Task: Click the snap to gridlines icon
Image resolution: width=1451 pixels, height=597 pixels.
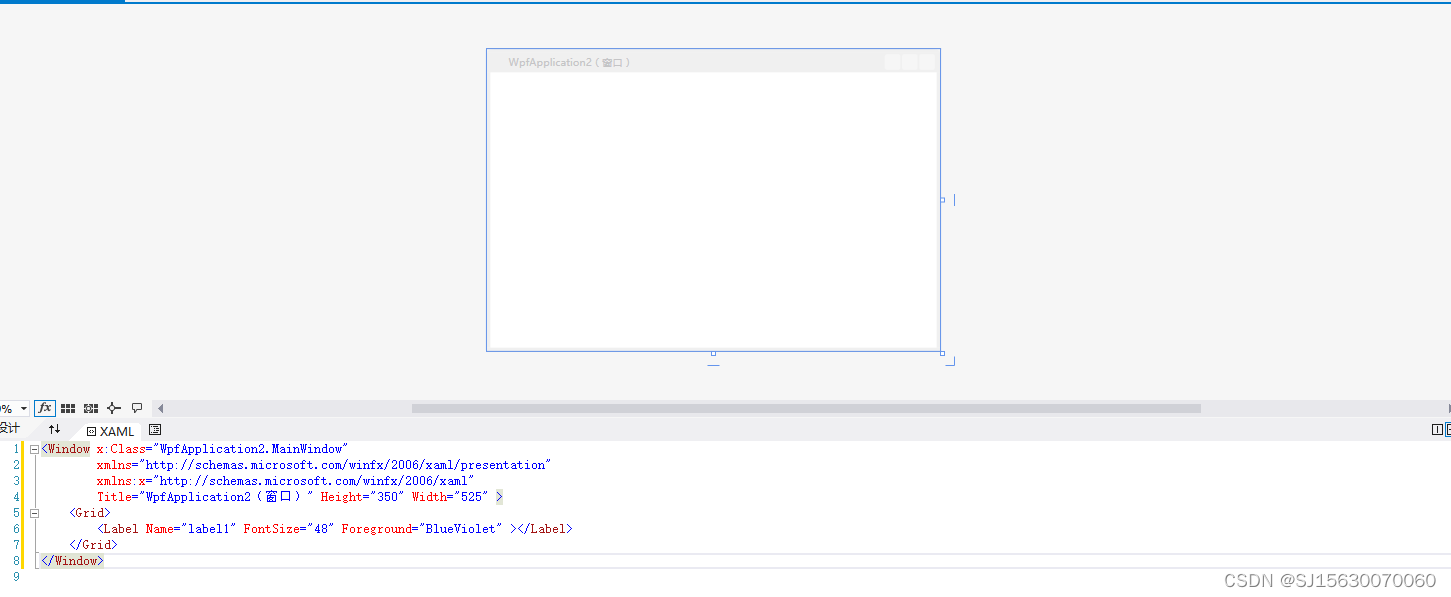Action: [x=90, y=408]
